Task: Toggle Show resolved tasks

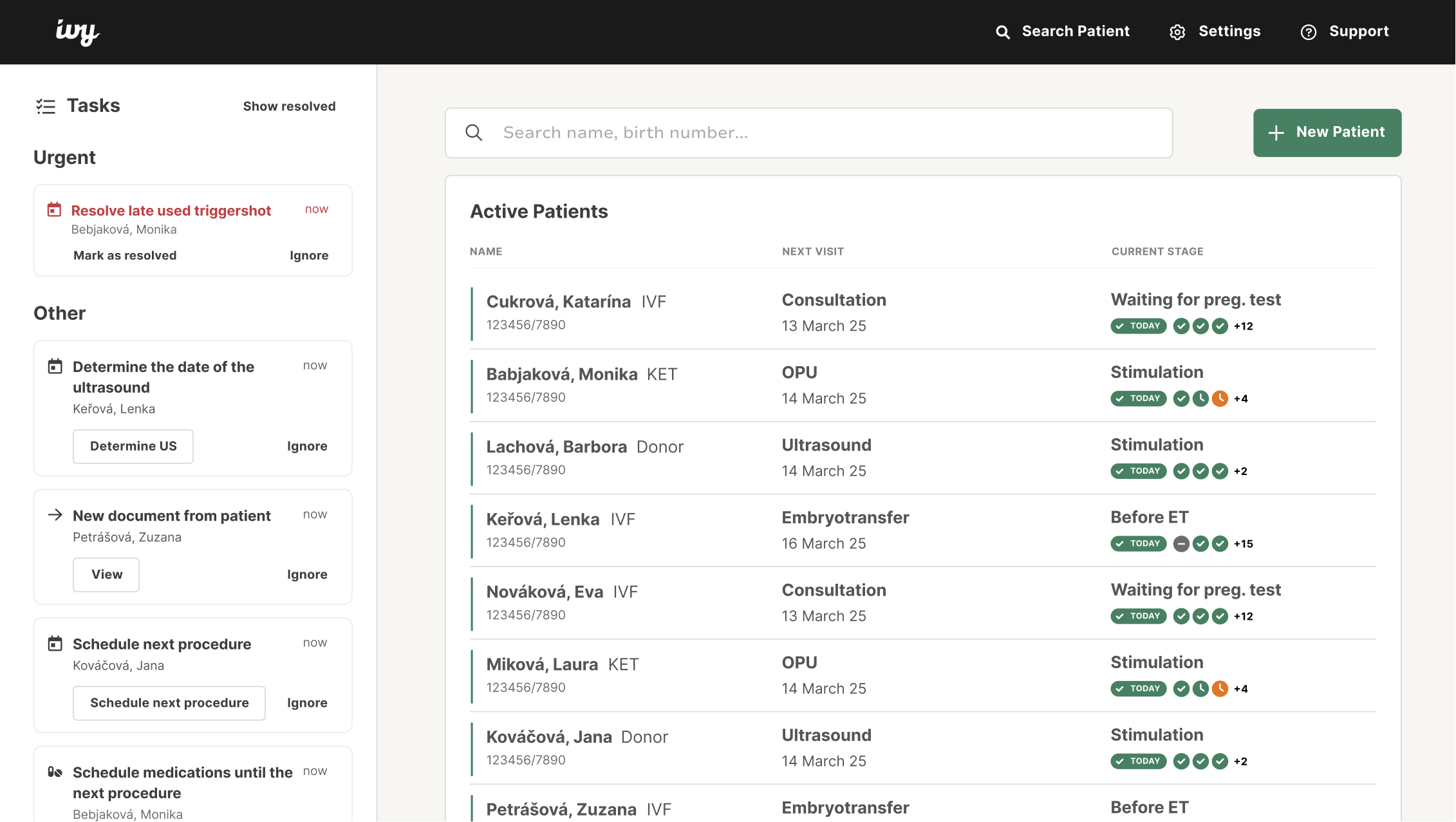Action: (x=289, y=106)
